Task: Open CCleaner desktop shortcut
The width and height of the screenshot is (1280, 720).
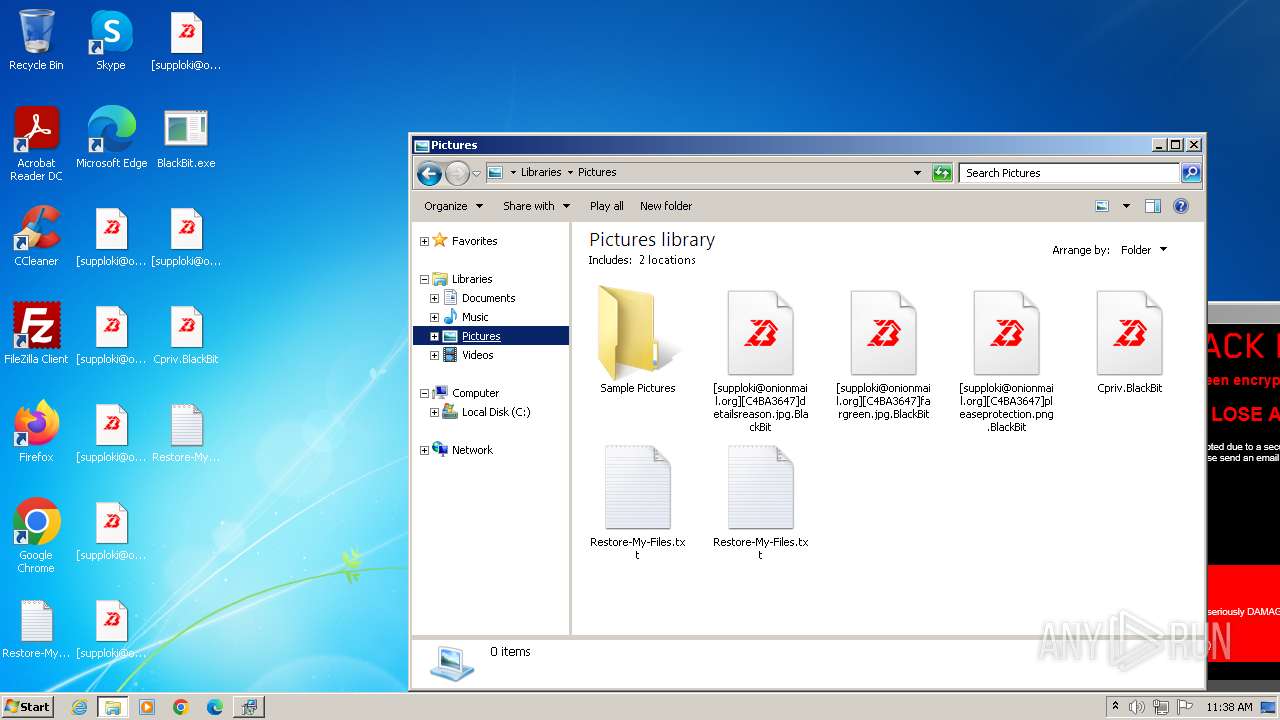Action: point(36,236)
